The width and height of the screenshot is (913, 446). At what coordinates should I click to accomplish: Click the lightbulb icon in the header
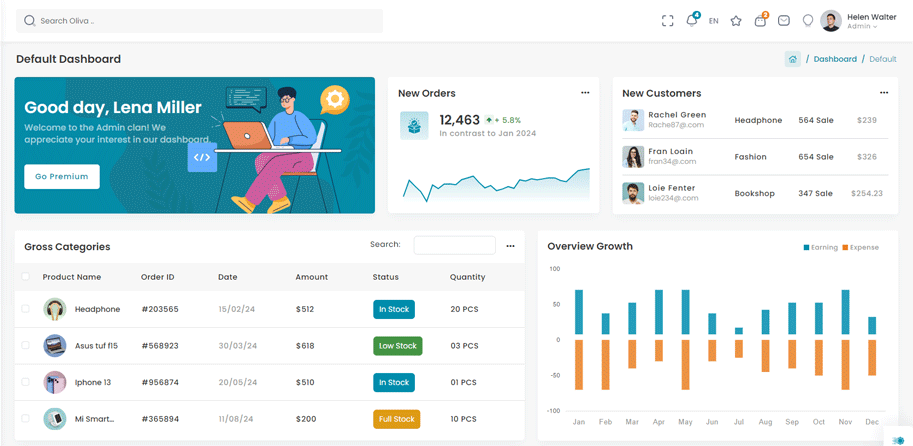[x=808, y=21]
